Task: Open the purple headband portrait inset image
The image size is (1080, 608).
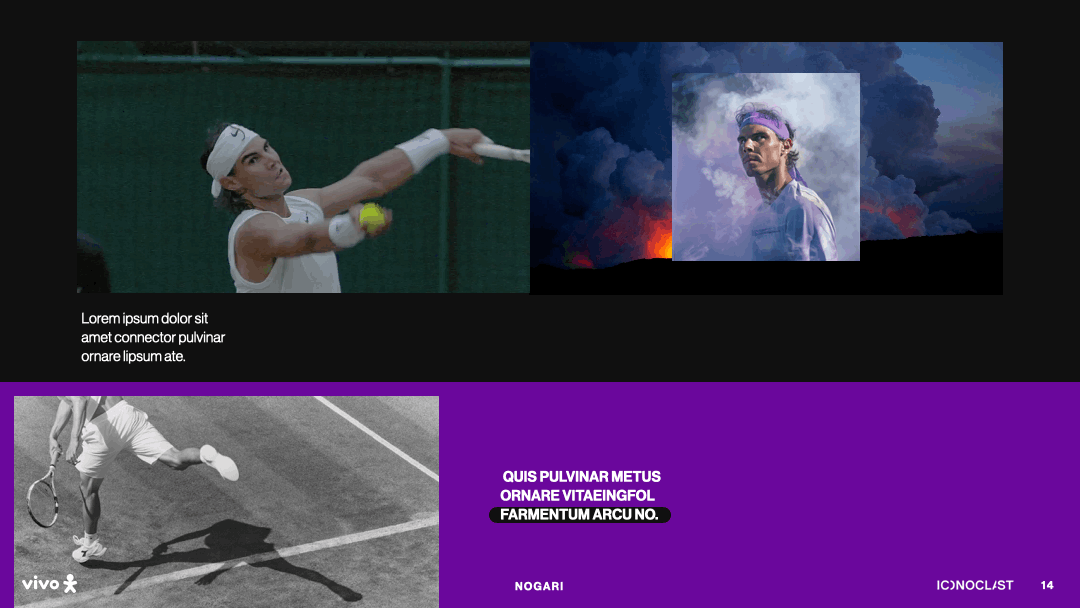Action: [x=766, y=167]
